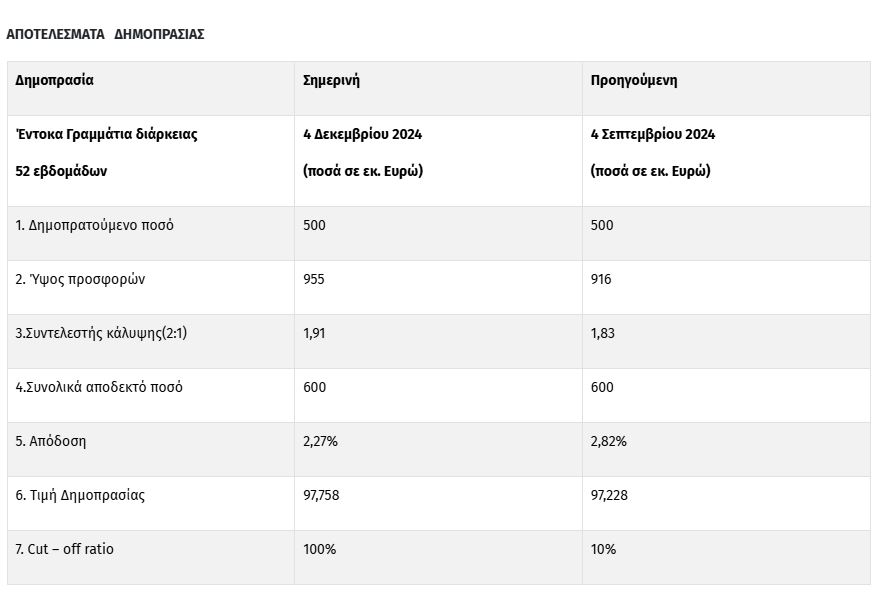Click the Προηγούμενη column header
This screenshot has height=616, width=879.
pos(634,81)
